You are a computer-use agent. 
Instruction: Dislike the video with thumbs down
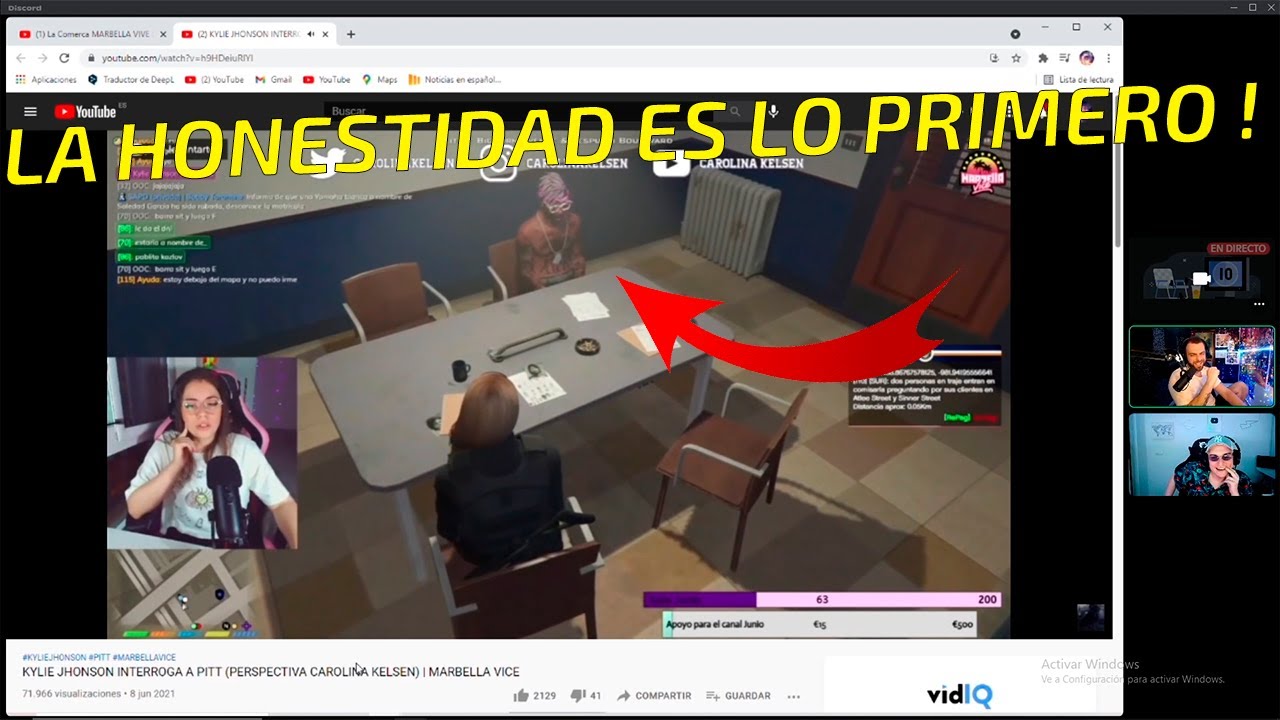point(585,695)
